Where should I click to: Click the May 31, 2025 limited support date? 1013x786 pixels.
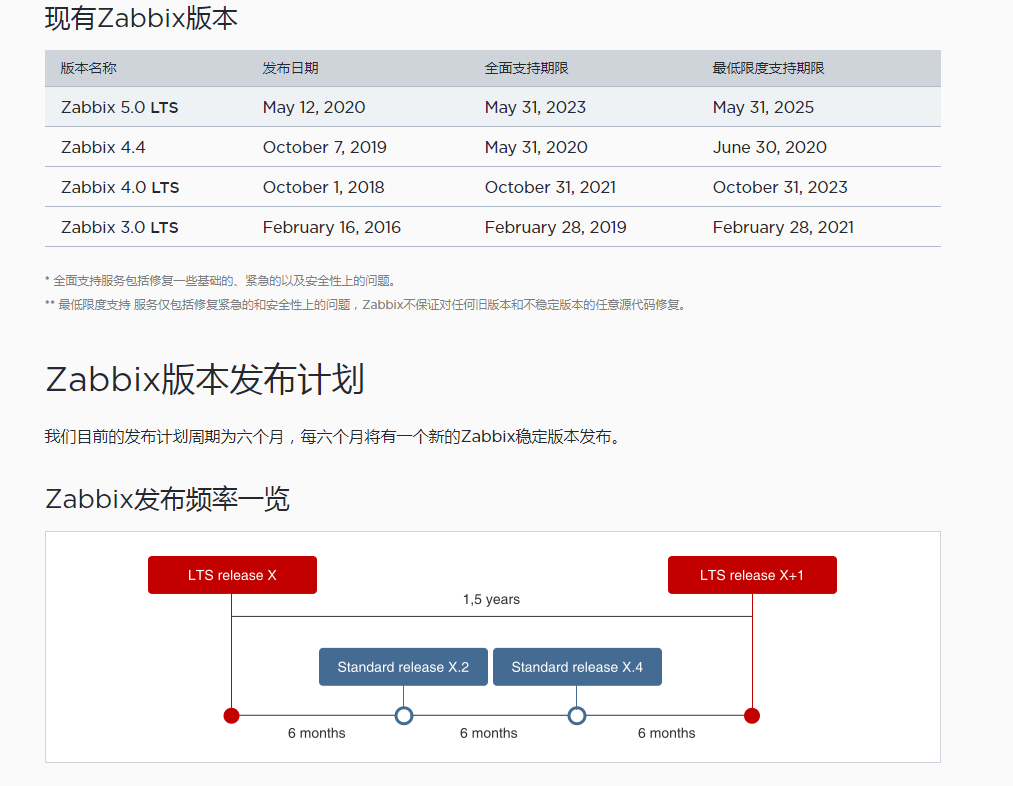coord(763,107)
